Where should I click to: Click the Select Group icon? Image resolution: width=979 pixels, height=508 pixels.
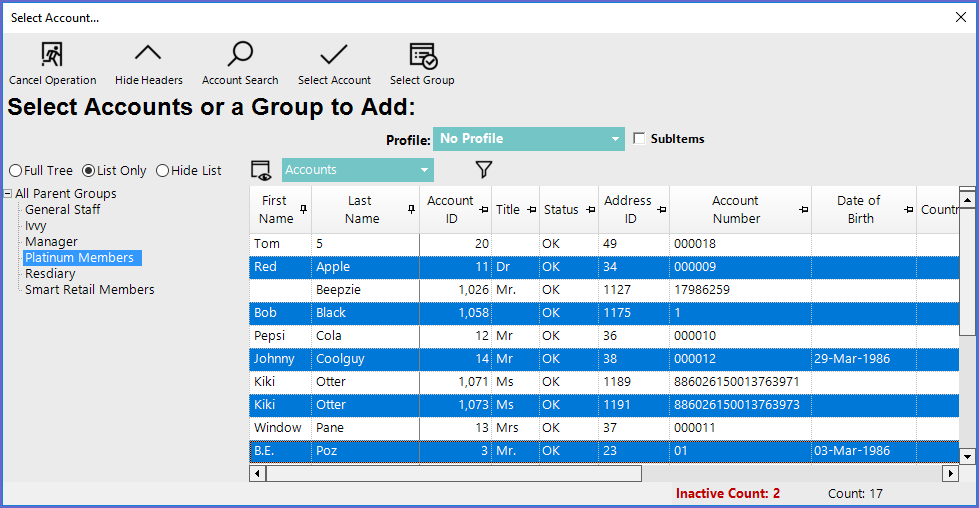[x=422, y=55]
